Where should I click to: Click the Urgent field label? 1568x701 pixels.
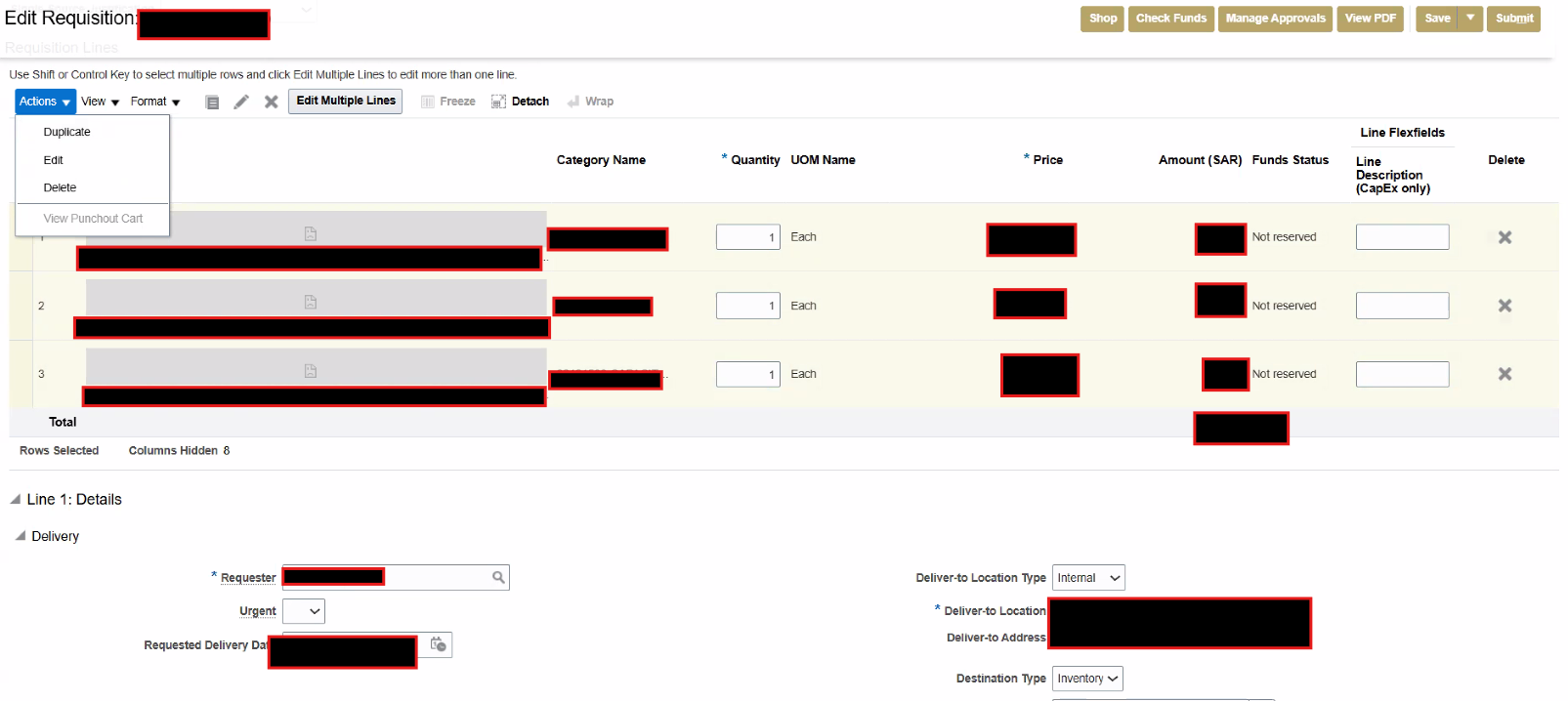pyautogui.click(x=258, y=611)
